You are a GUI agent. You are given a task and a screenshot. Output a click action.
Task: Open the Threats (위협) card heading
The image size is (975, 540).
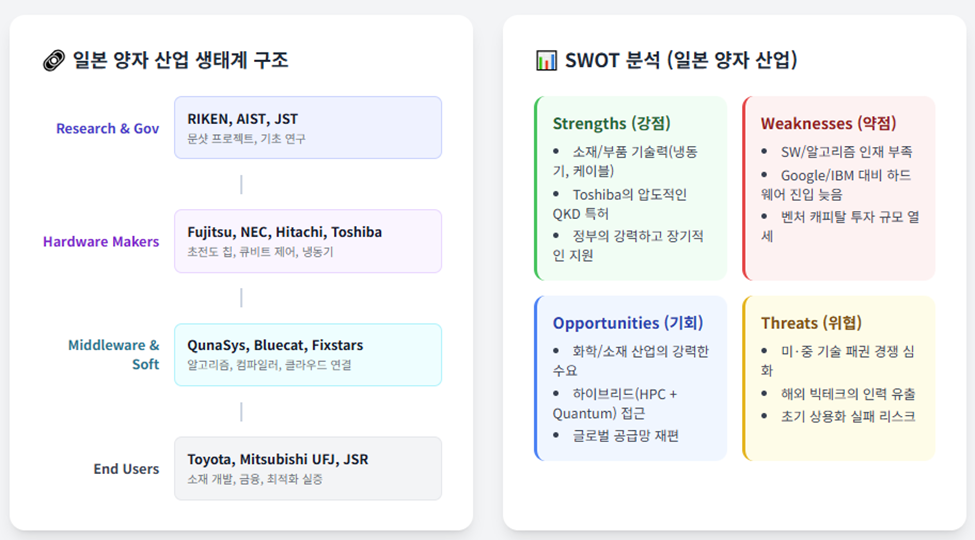click(811, 323)
